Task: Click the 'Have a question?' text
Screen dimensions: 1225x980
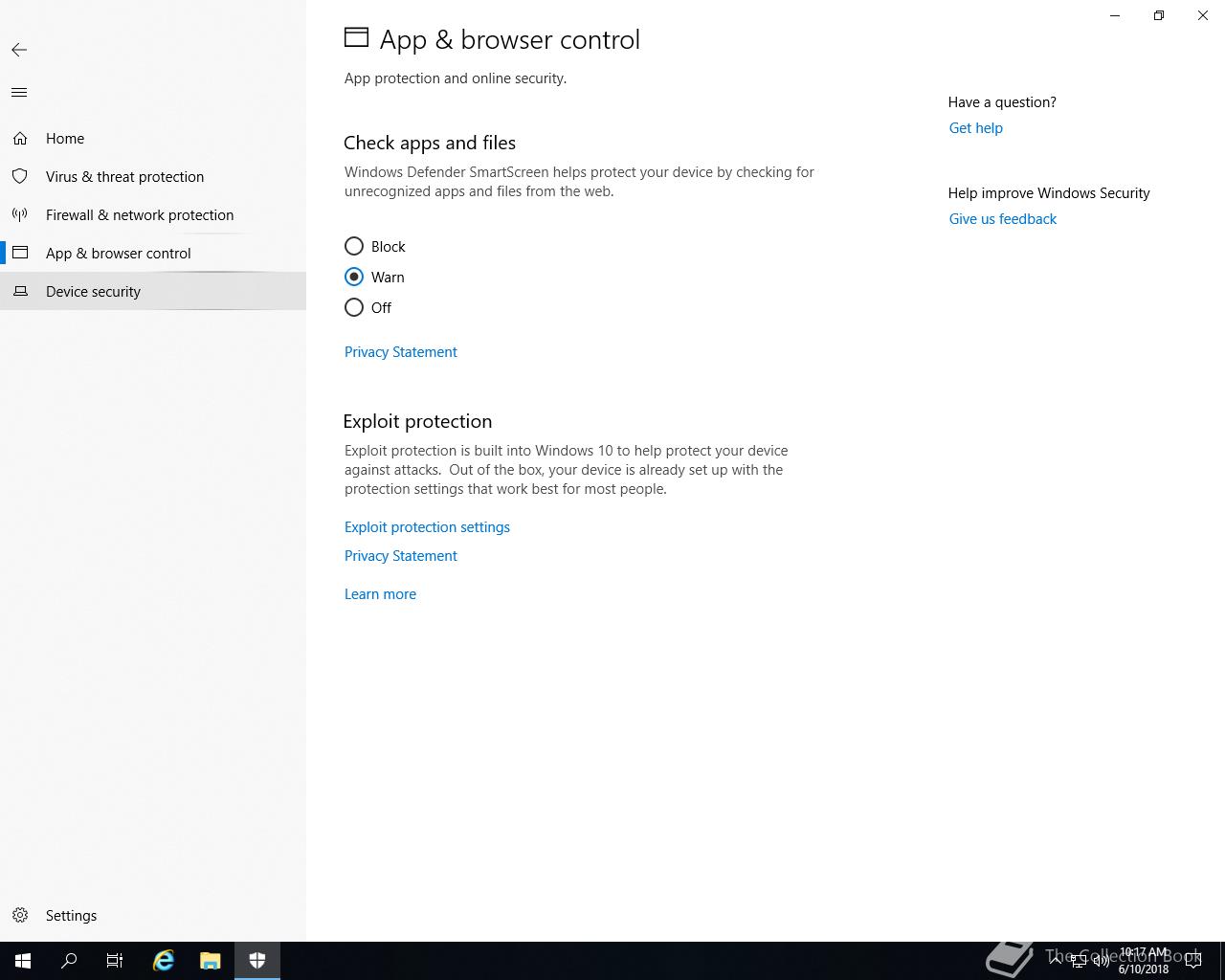Action: tap(1002, 102)
